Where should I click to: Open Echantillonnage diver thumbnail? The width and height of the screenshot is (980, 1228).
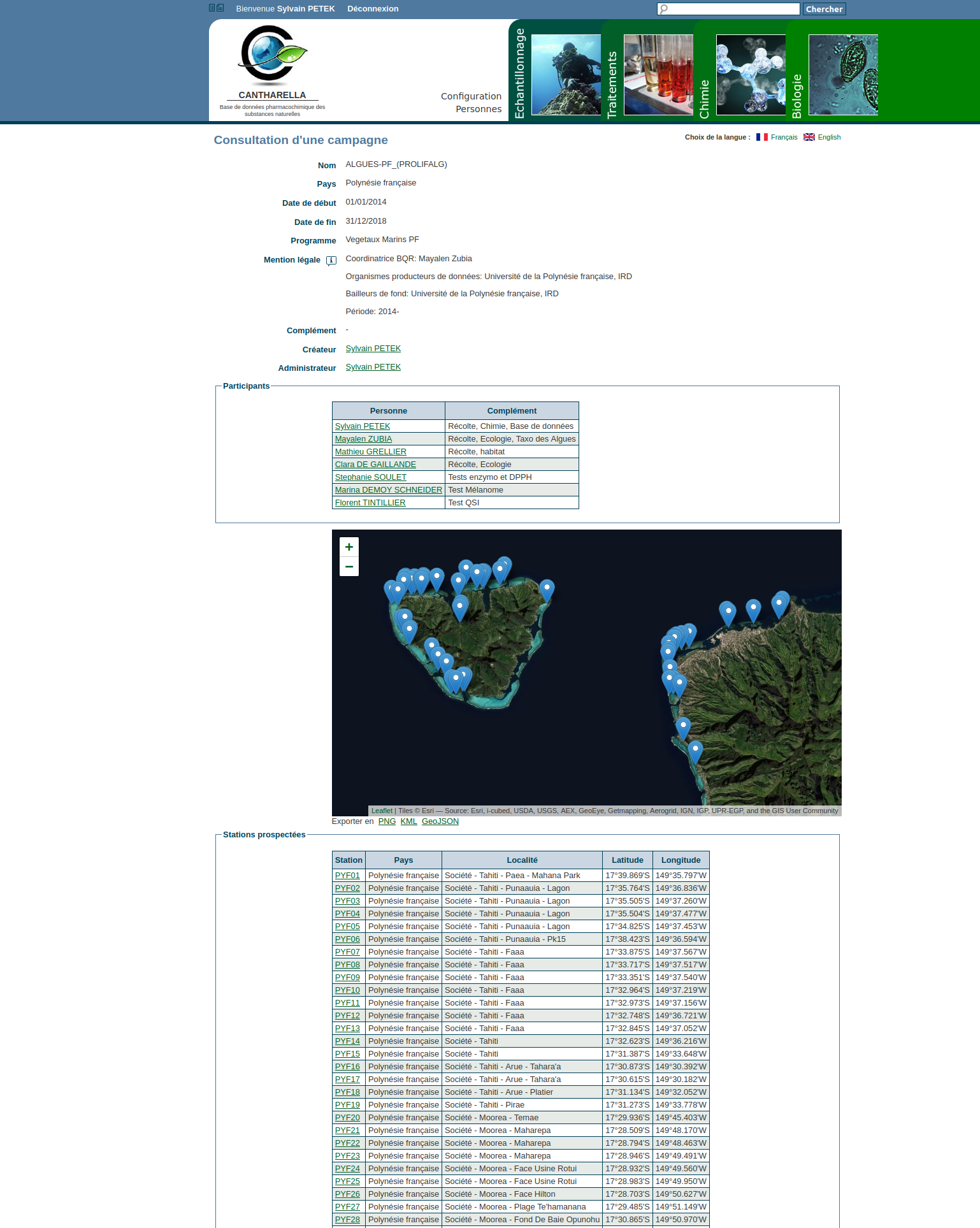click(x=566, y=75)
